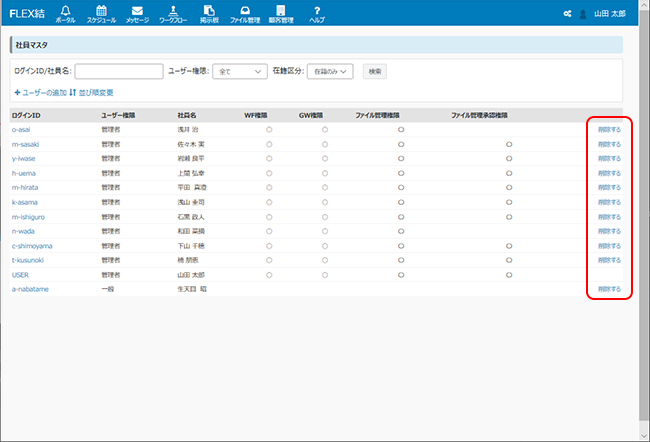
Task: Click 削除する in the h-uema row
Action: point(609,173)
